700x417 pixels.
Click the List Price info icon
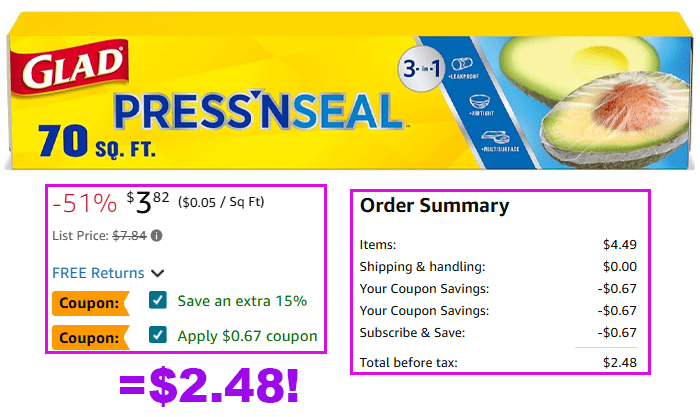tap(157, 236)
